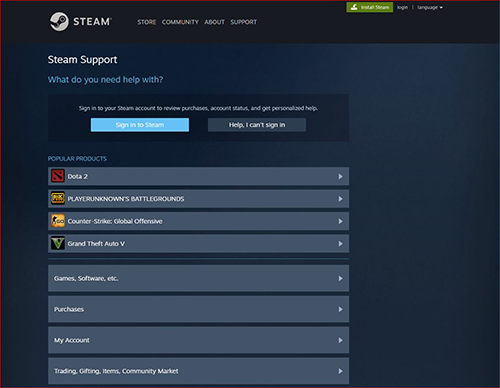Open the My Account category
Screen dimensions: 500x388
click(198, 340)
